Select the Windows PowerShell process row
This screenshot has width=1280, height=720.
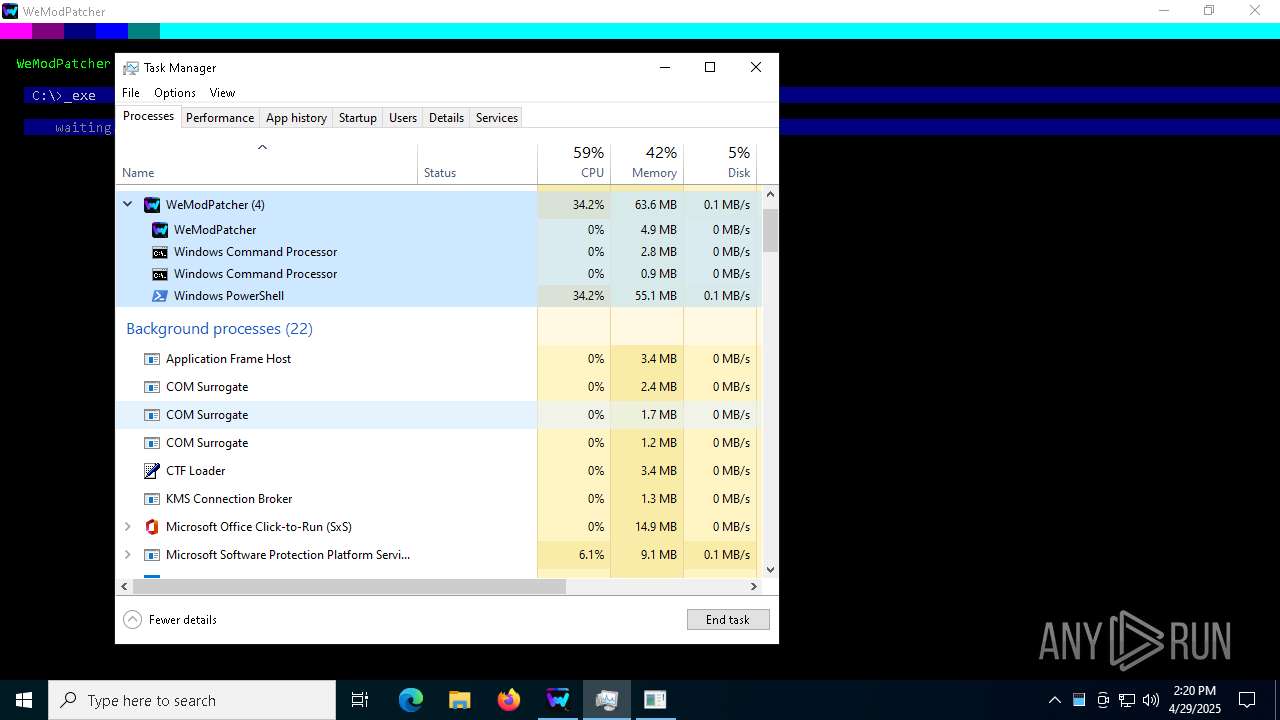[438, 296]
